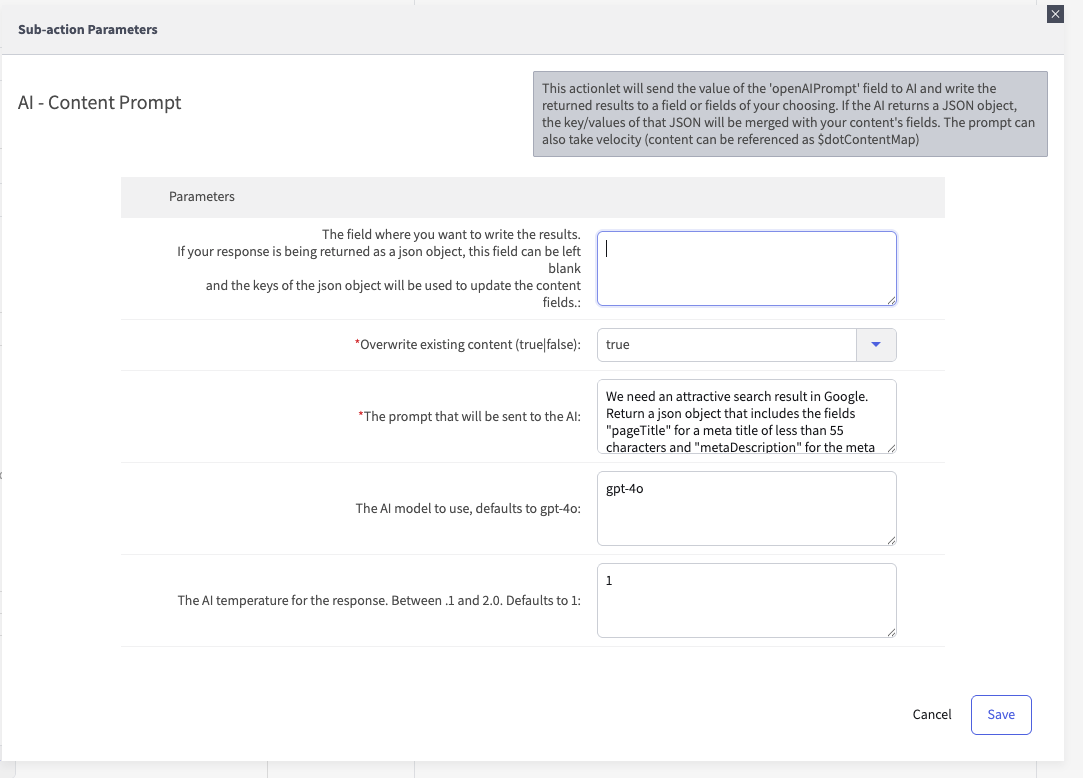Viewport: 1083px width, 778px height.
Task: Click the 'AI model to use' label
Action: coord(468,509)
